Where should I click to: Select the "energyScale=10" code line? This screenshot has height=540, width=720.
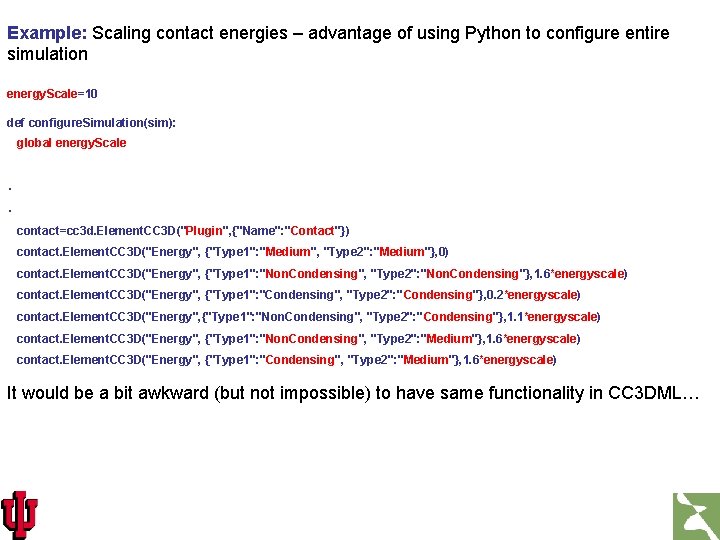52,94
